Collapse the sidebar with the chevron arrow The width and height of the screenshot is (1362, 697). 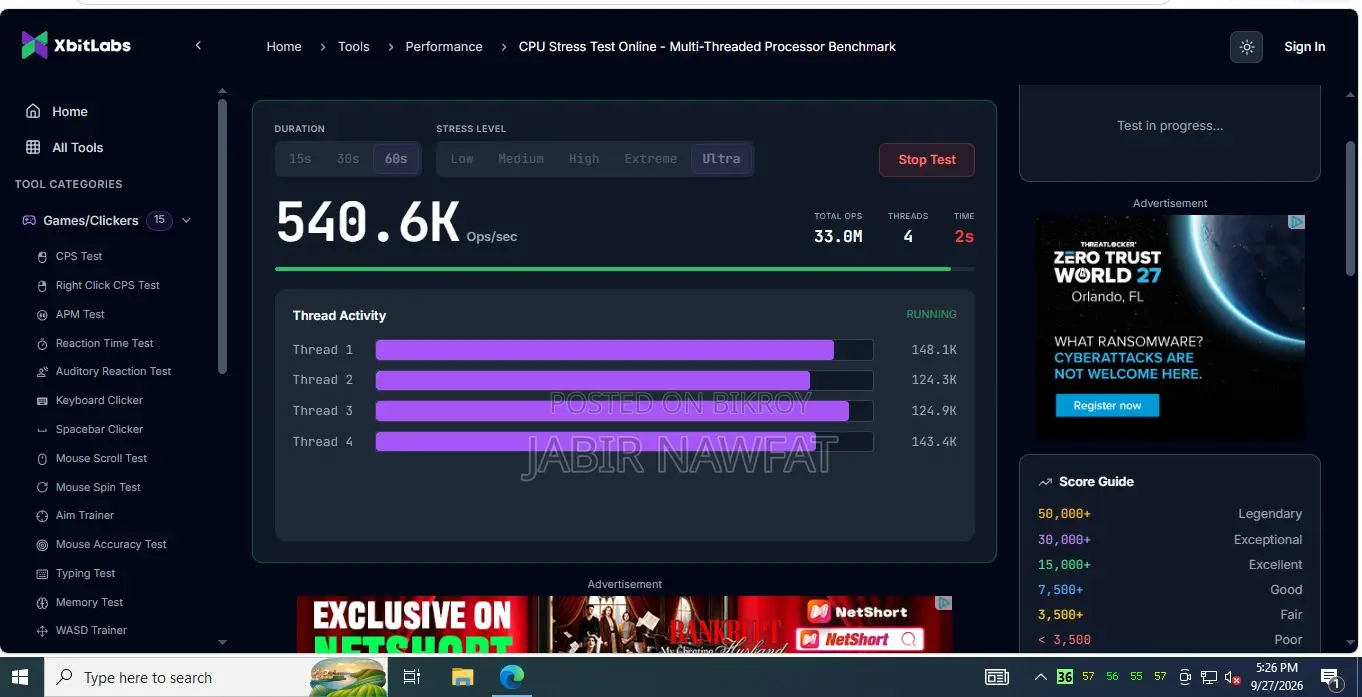point(198,45)
